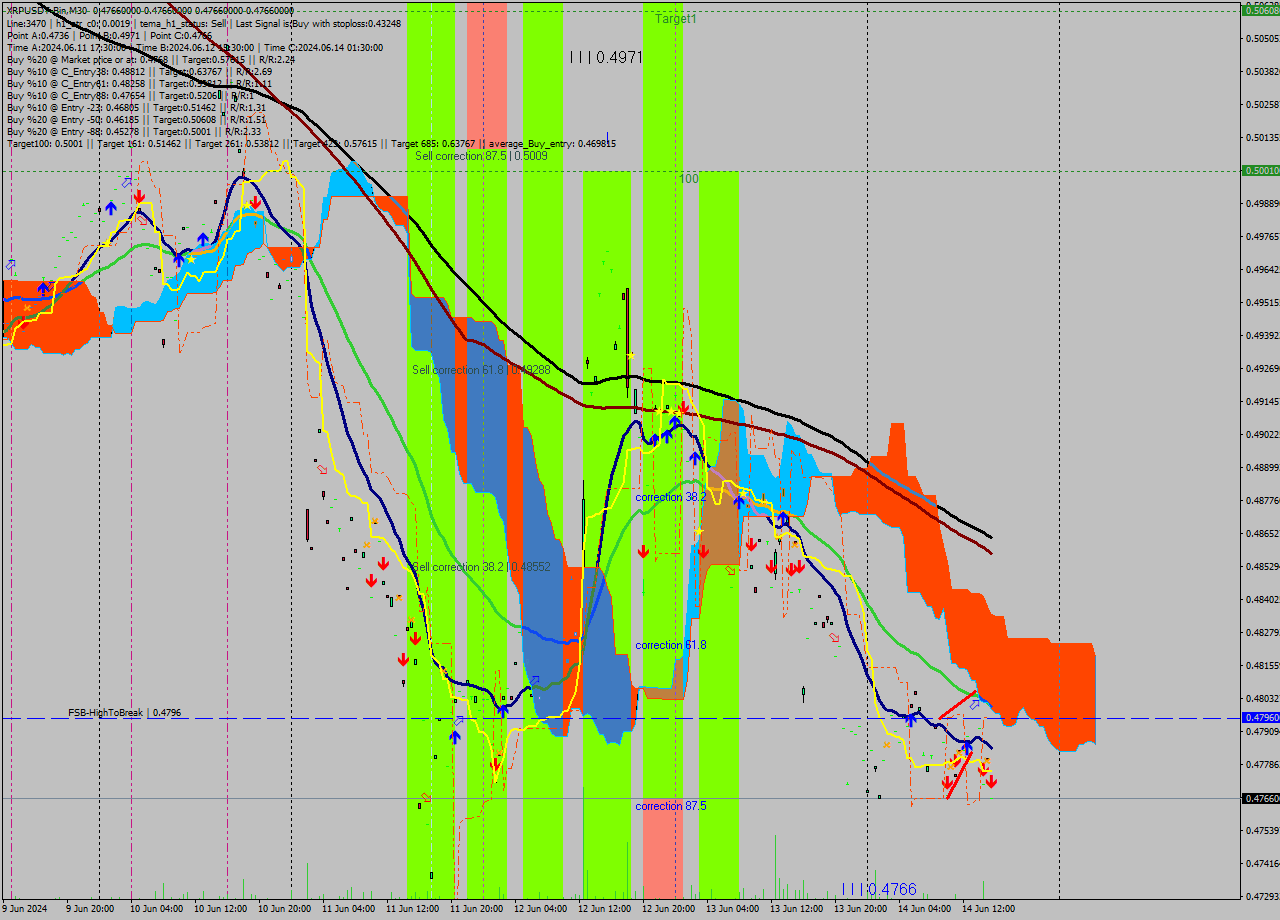The width and height of the screenshot is (1280, 920).
Task: Click 0.49888 on the price scale
Action: pos(1262,204)
